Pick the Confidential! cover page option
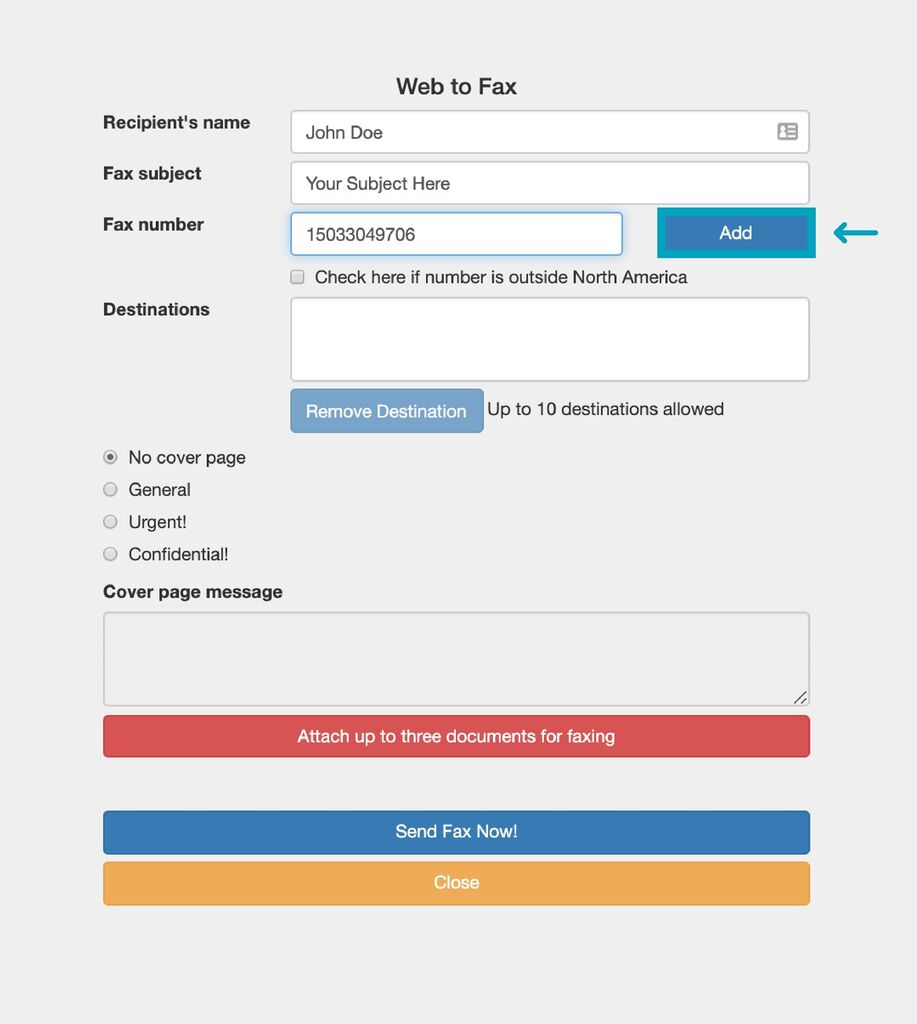The width and height of the screenshot is (917, 1024). [110, 554]
